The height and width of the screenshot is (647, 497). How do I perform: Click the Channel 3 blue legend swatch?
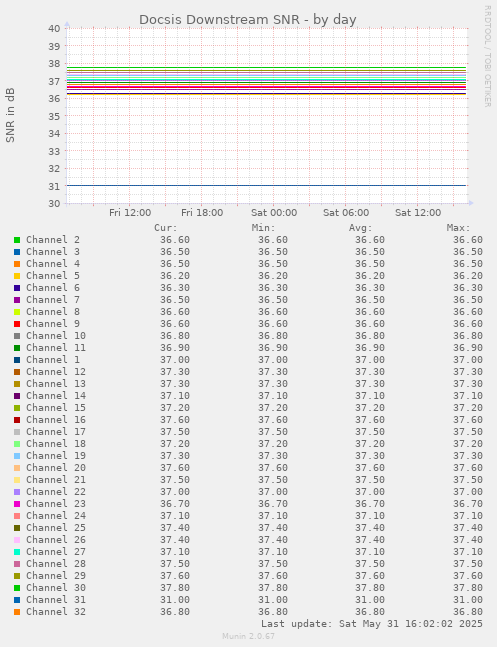click(17, 252)
